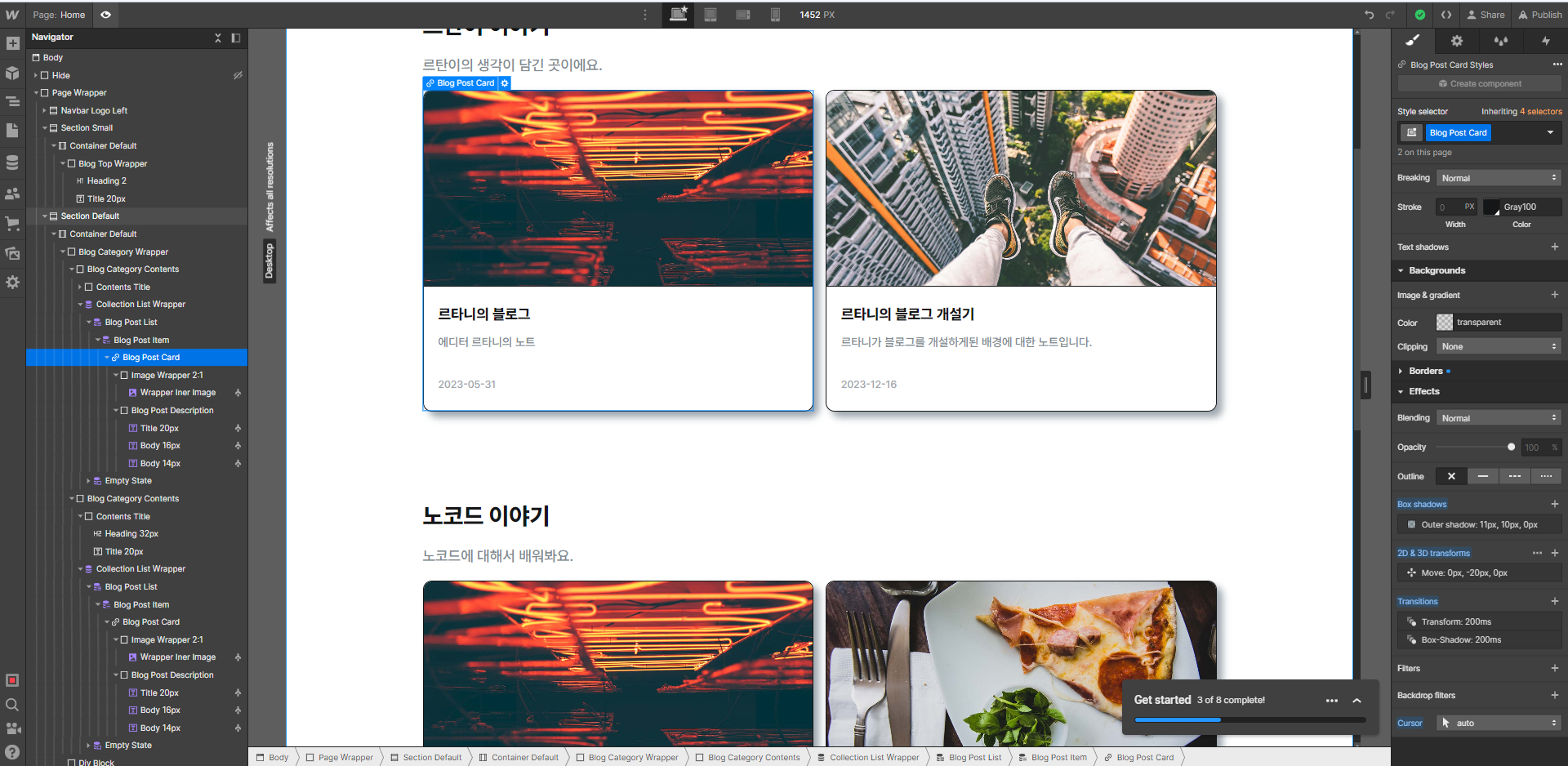
Task: Open the Ecommerce cart panel
Action: point(12,223)
